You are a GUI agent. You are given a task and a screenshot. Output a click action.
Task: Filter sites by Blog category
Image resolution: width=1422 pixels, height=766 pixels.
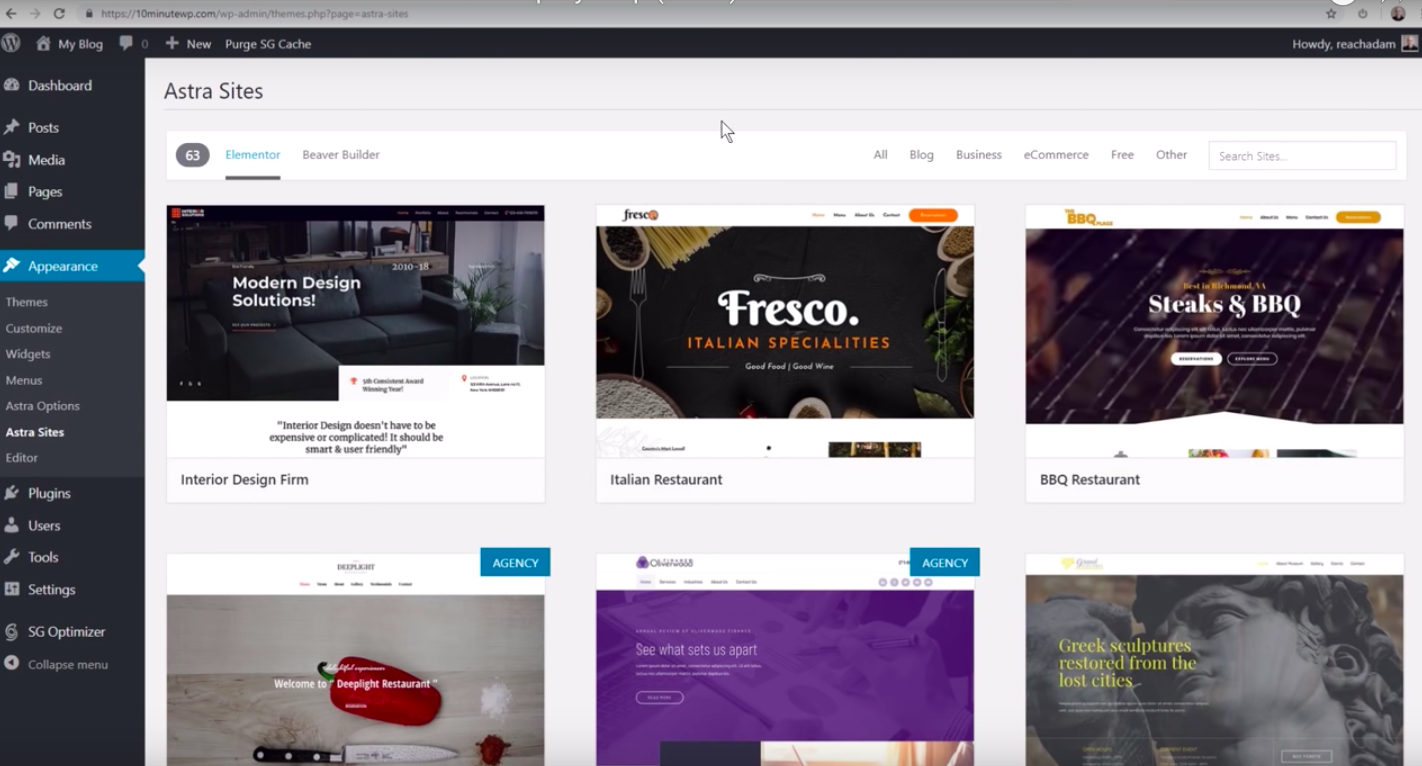pos(921,155)
